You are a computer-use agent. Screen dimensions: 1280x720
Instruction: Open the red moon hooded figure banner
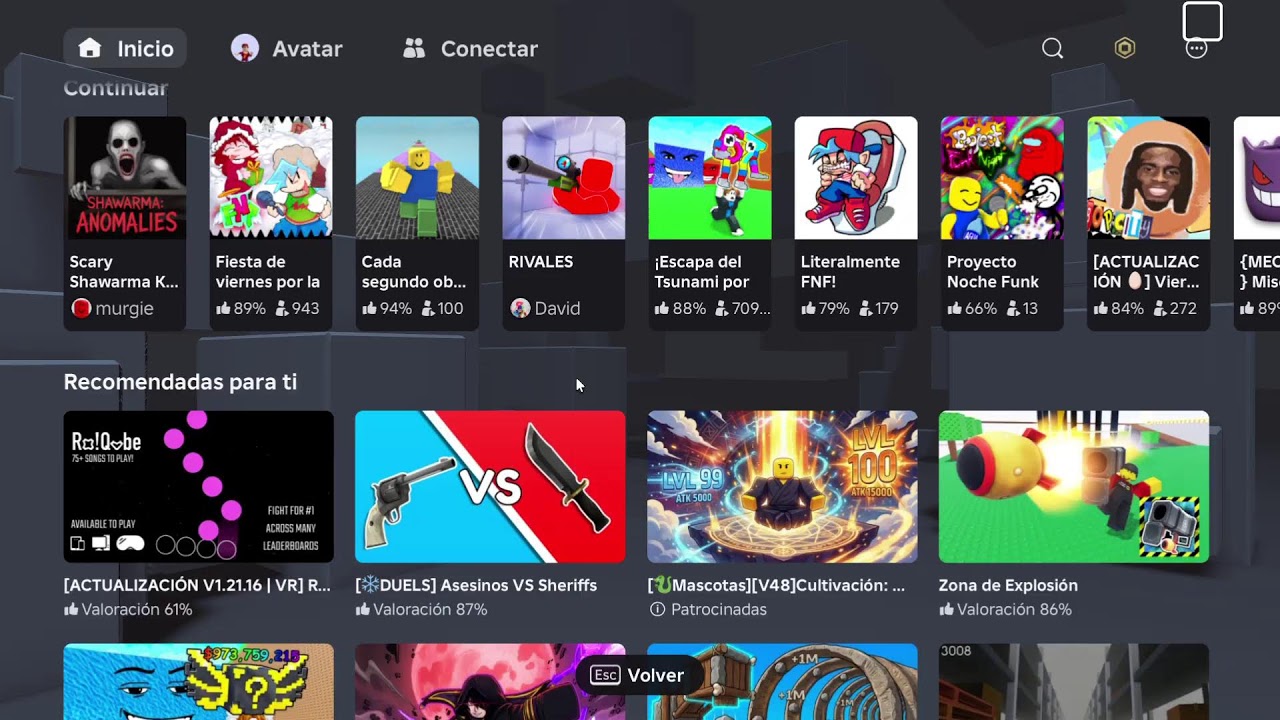point(490,682)
